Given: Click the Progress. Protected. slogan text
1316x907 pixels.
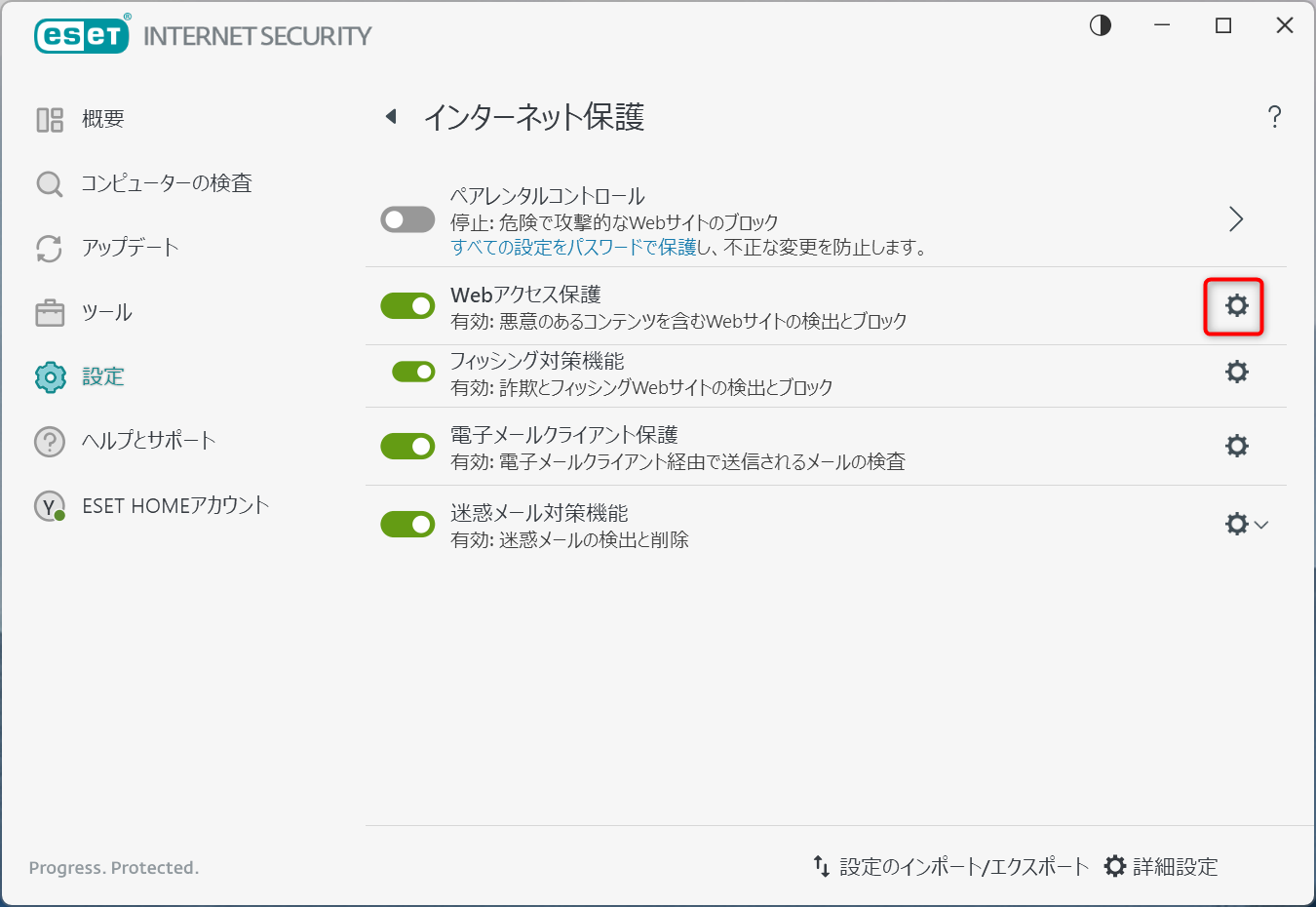Looking at the screenshot, I should pyautogui.click(x=114, y=868).
